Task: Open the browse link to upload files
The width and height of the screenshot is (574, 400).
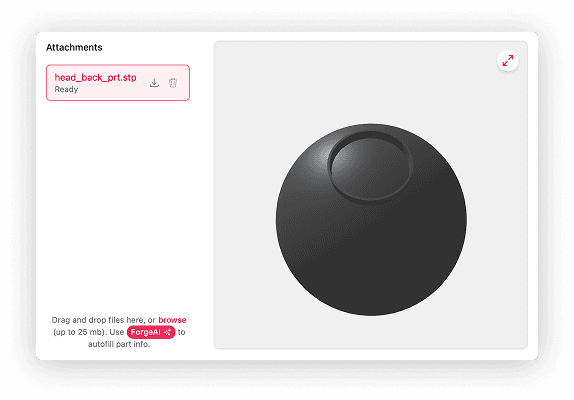Action: point(172,320)
